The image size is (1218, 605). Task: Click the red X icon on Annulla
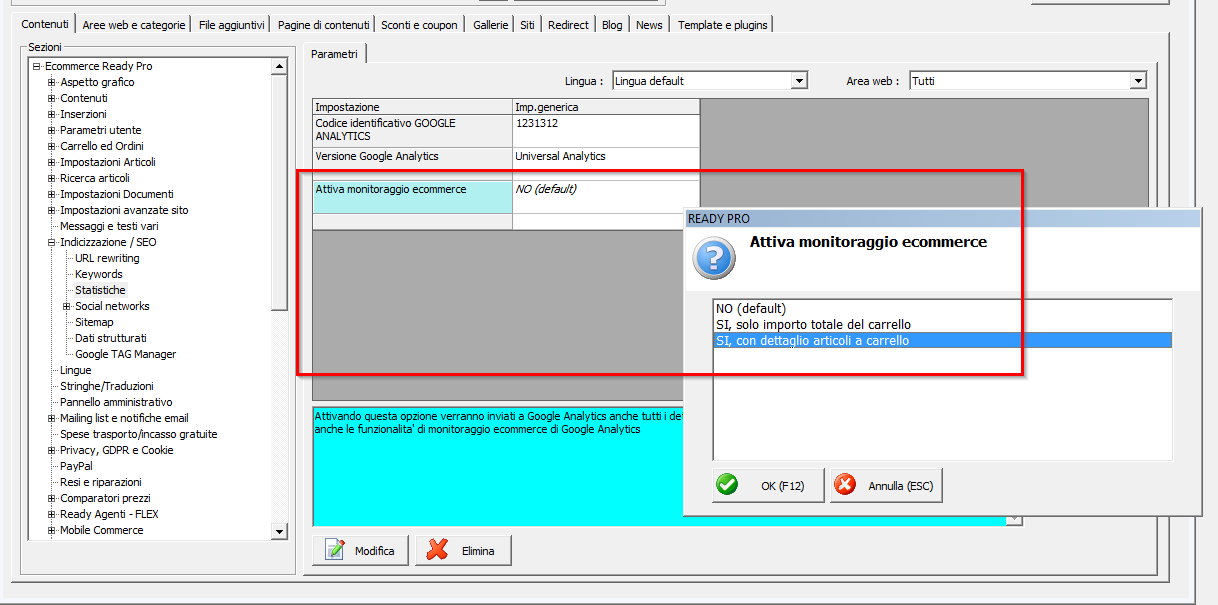coord(845,485)
